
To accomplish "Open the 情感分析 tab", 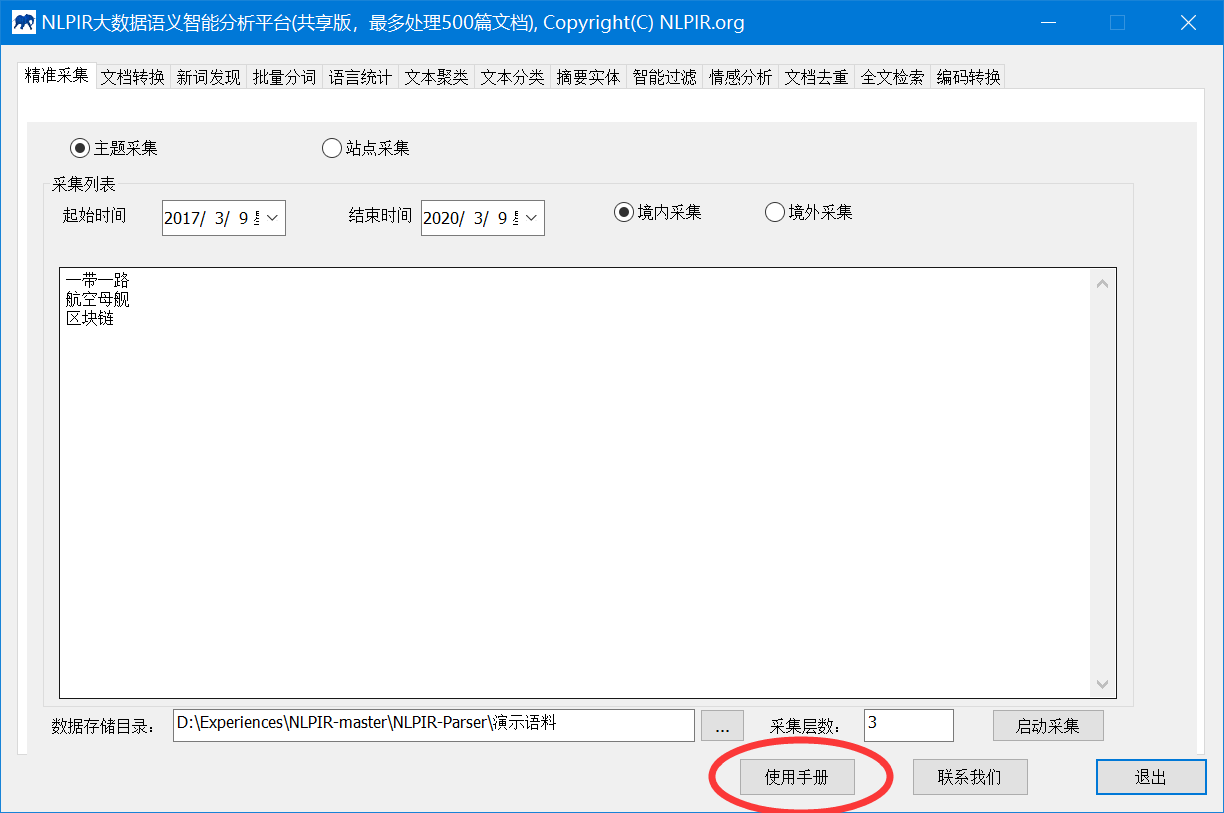I will point(740,75).
